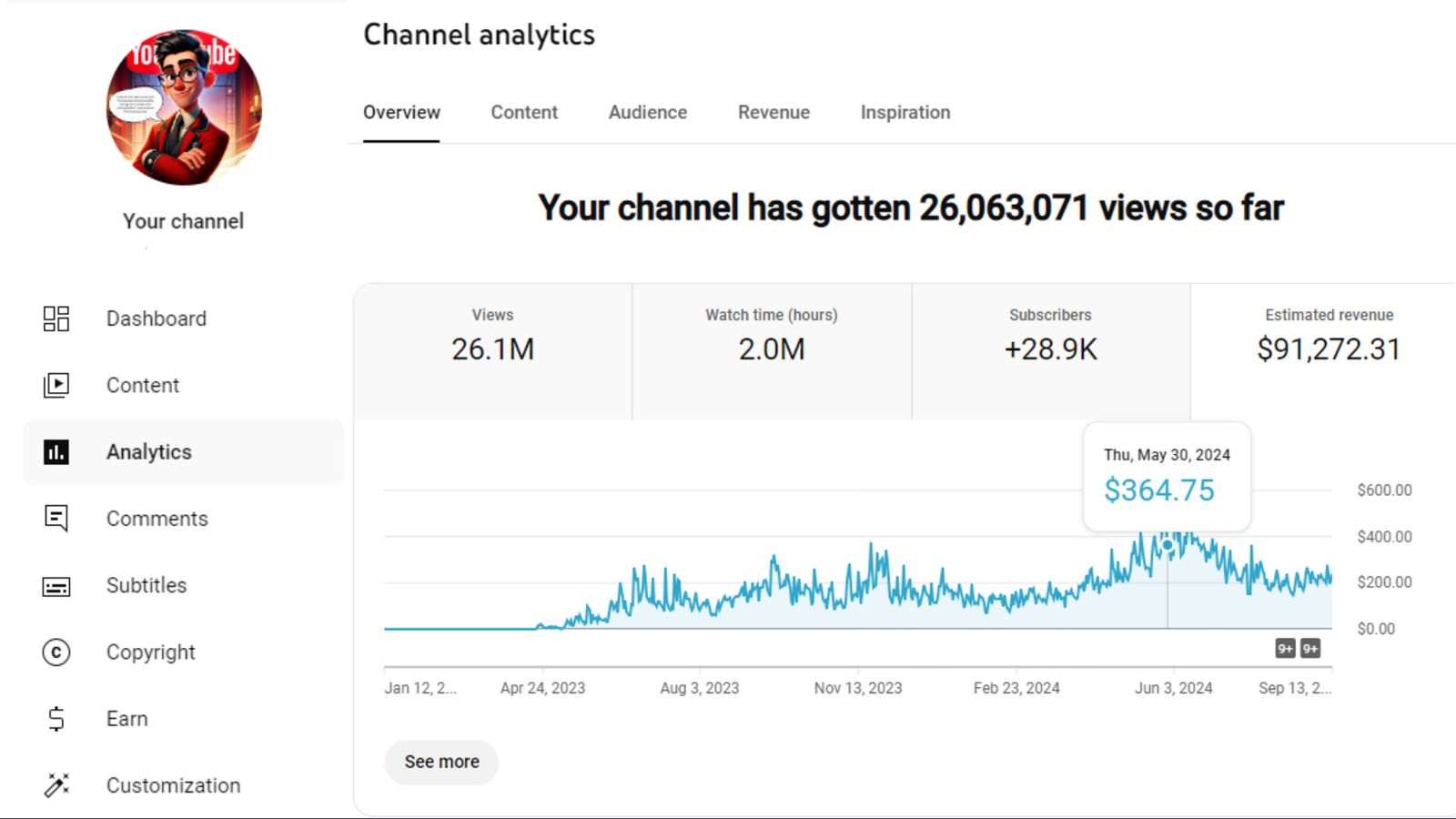Select the Views metric card
Viewport: 1456px width, 819px height.
point(493,351)
